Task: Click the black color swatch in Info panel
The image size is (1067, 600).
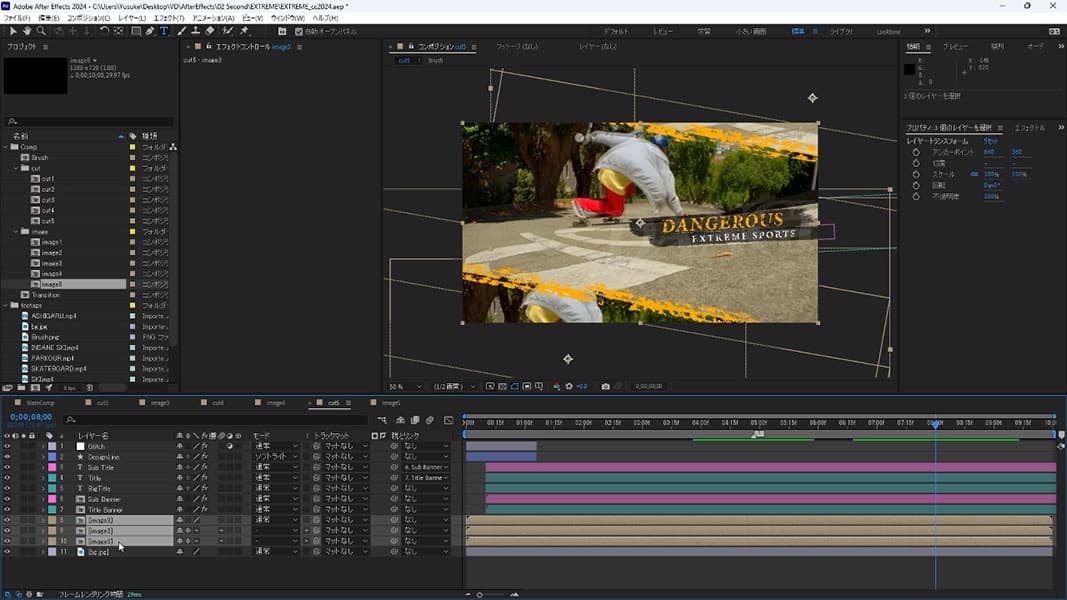Action: (x=910, y=69)
